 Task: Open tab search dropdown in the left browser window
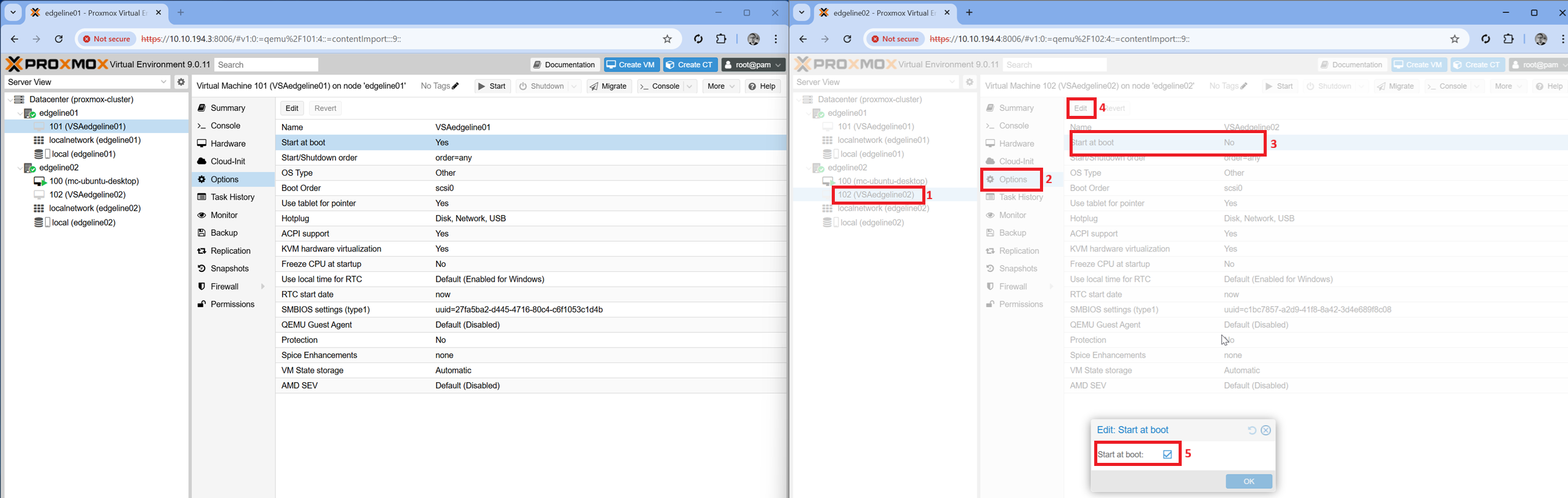point(13,12)
